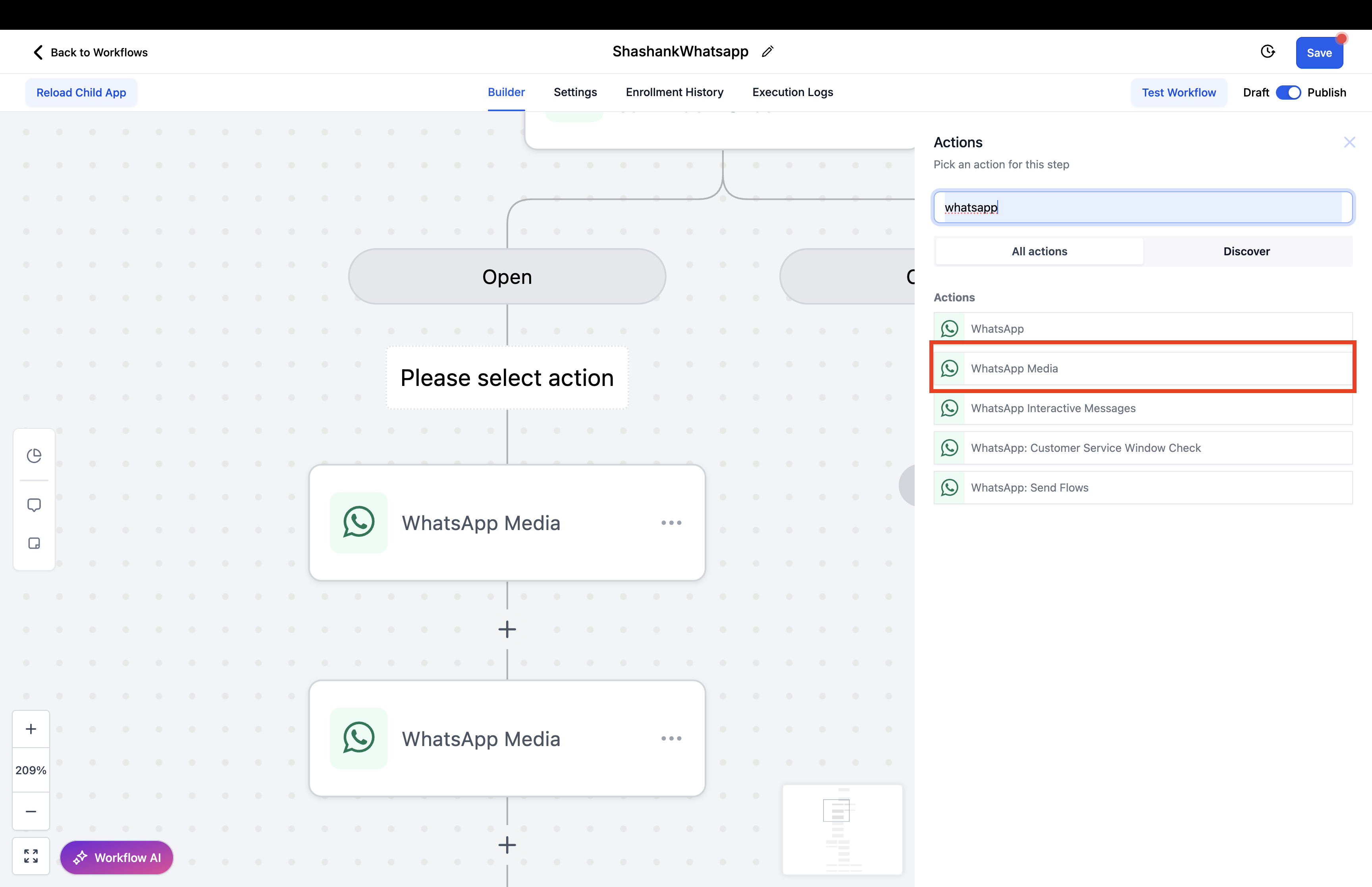Screen dimensions: 1372x887
Task: Switch to the Discover tab in Actions panel
Action: pos(1246,251)
